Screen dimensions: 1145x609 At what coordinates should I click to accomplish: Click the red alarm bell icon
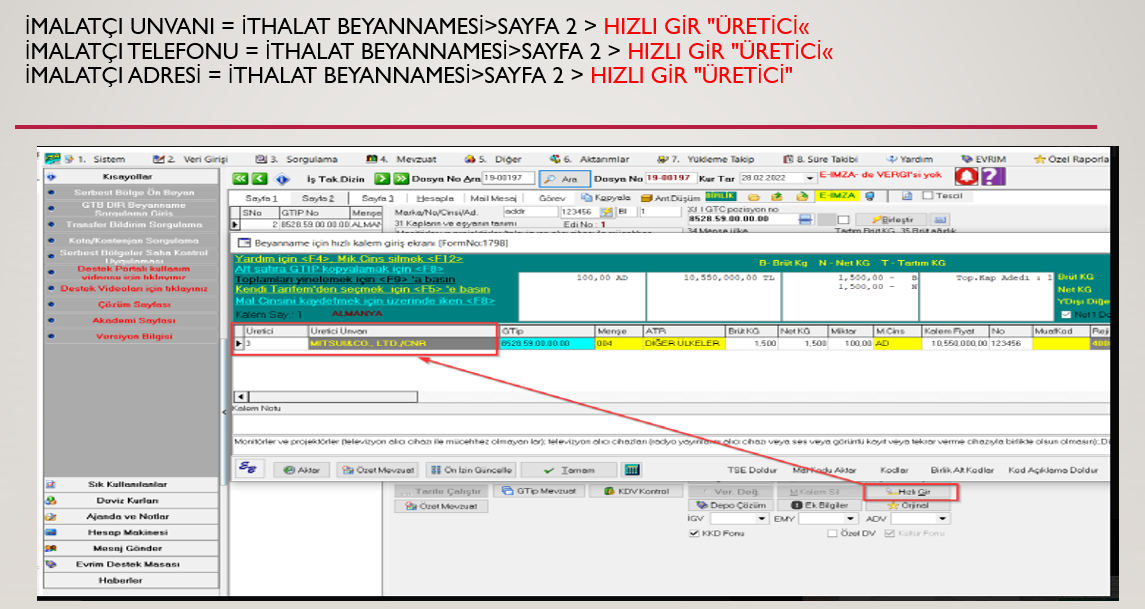966,177
